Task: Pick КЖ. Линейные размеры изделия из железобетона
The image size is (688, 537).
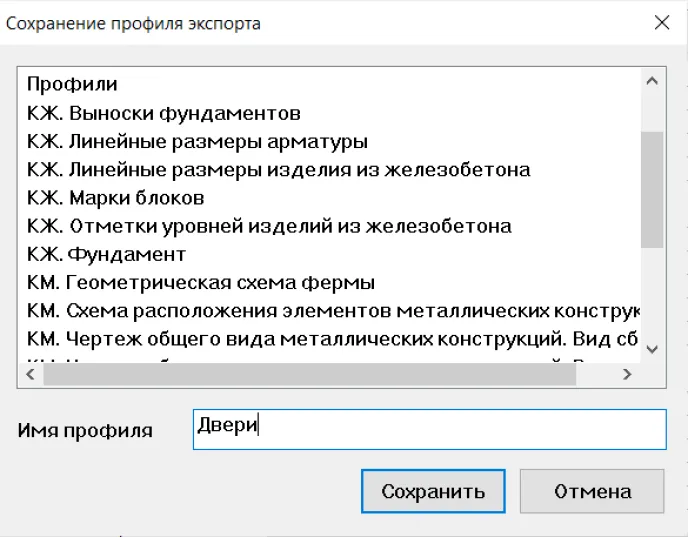Action: coord(278,169)
